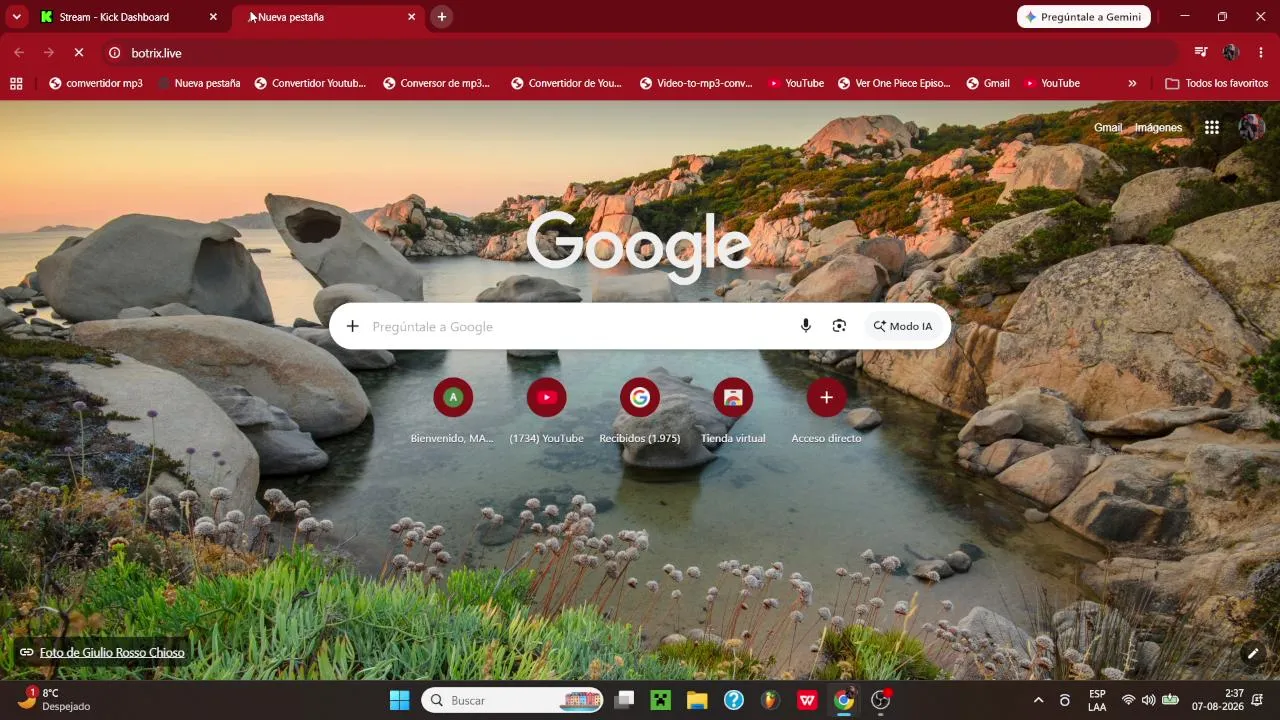The width and height of the screenshot is (1280, 720).
Task: Open YouTube bookmark beside Video-to-mp3-conv...
Action: coord(796,83)
